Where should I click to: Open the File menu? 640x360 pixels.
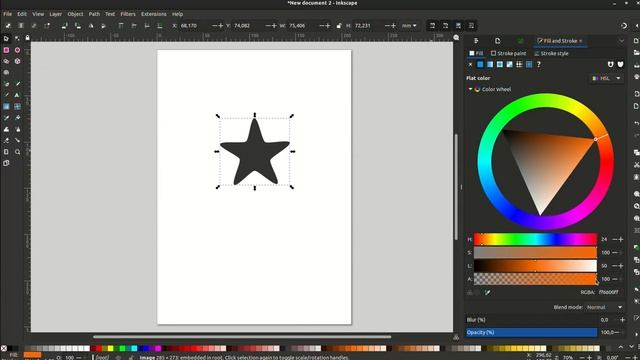coord(7,14)
